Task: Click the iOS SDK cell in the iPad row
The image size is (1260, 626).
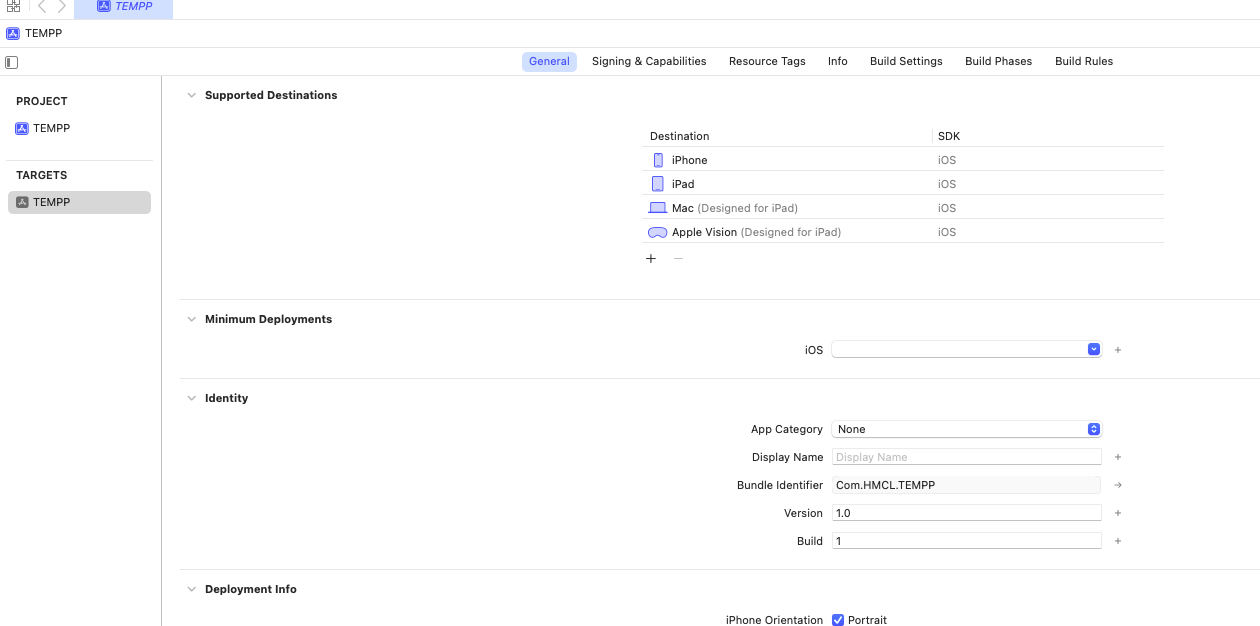Action: [x=947, y=184]
